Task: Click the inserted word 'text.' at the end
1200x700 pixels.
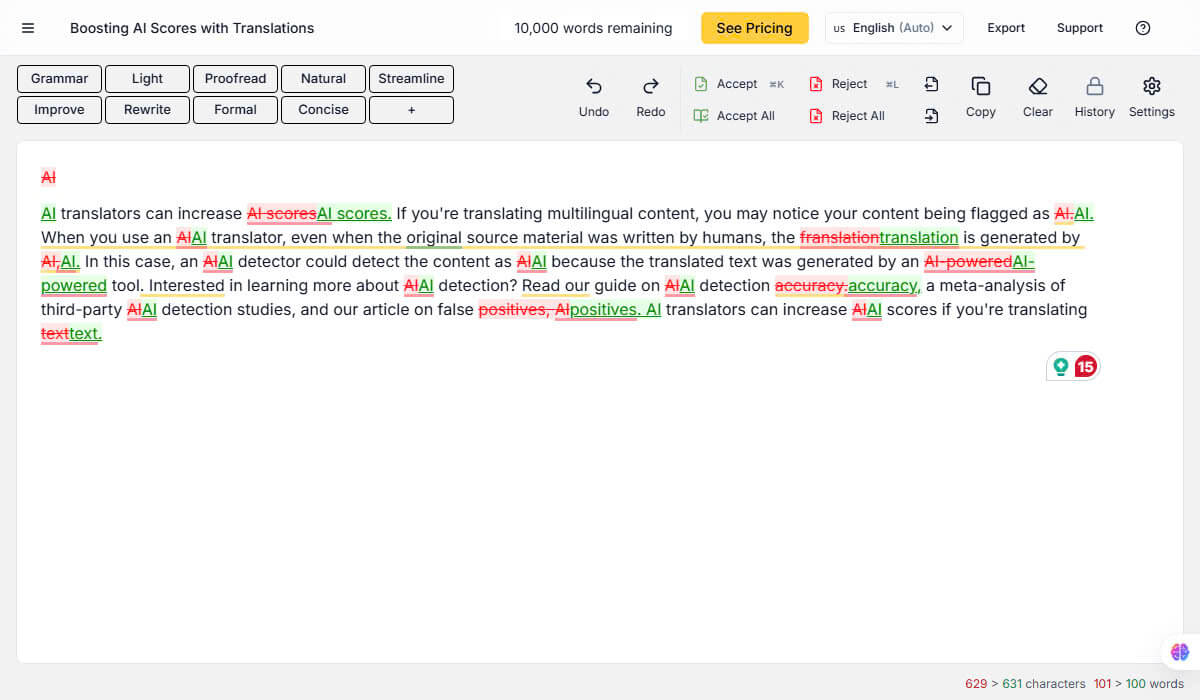Action: point(86,333)
